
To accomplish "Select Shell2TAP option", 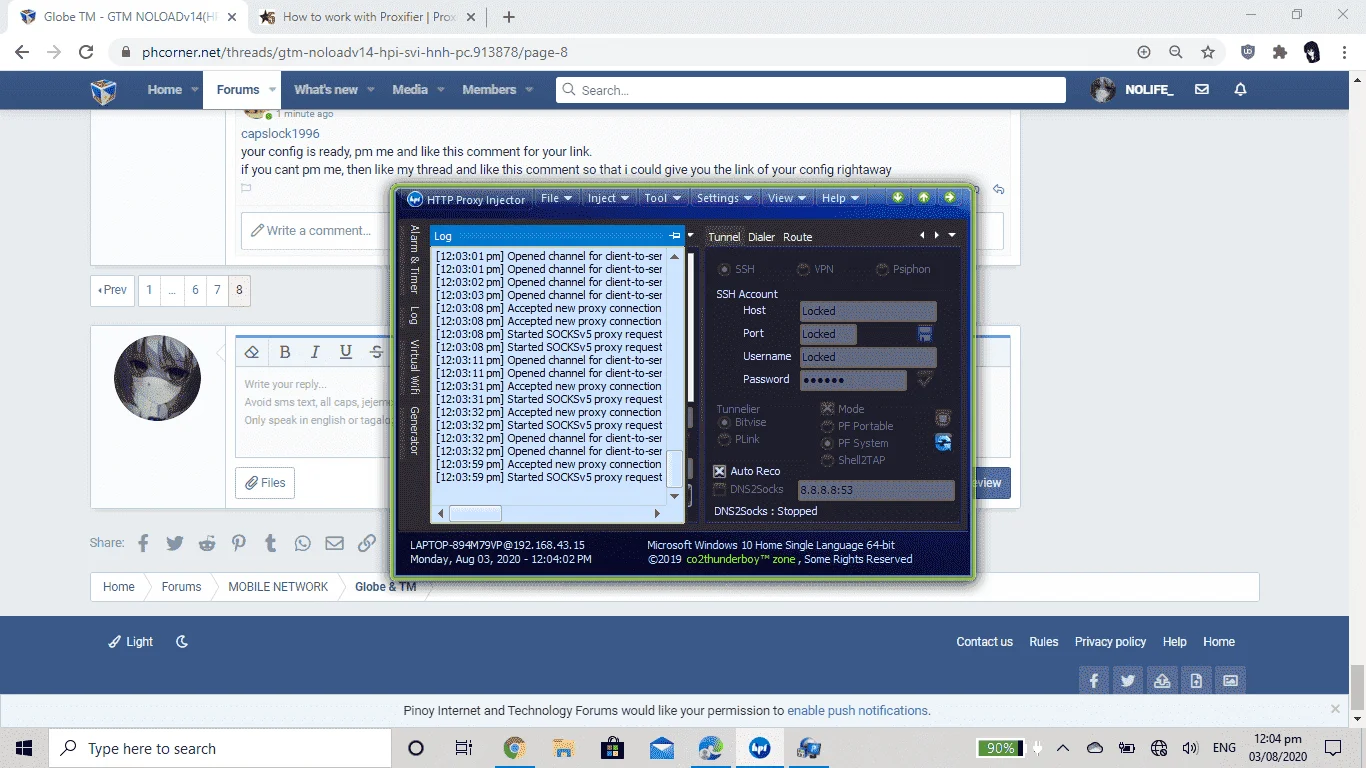I will [827, 460].
